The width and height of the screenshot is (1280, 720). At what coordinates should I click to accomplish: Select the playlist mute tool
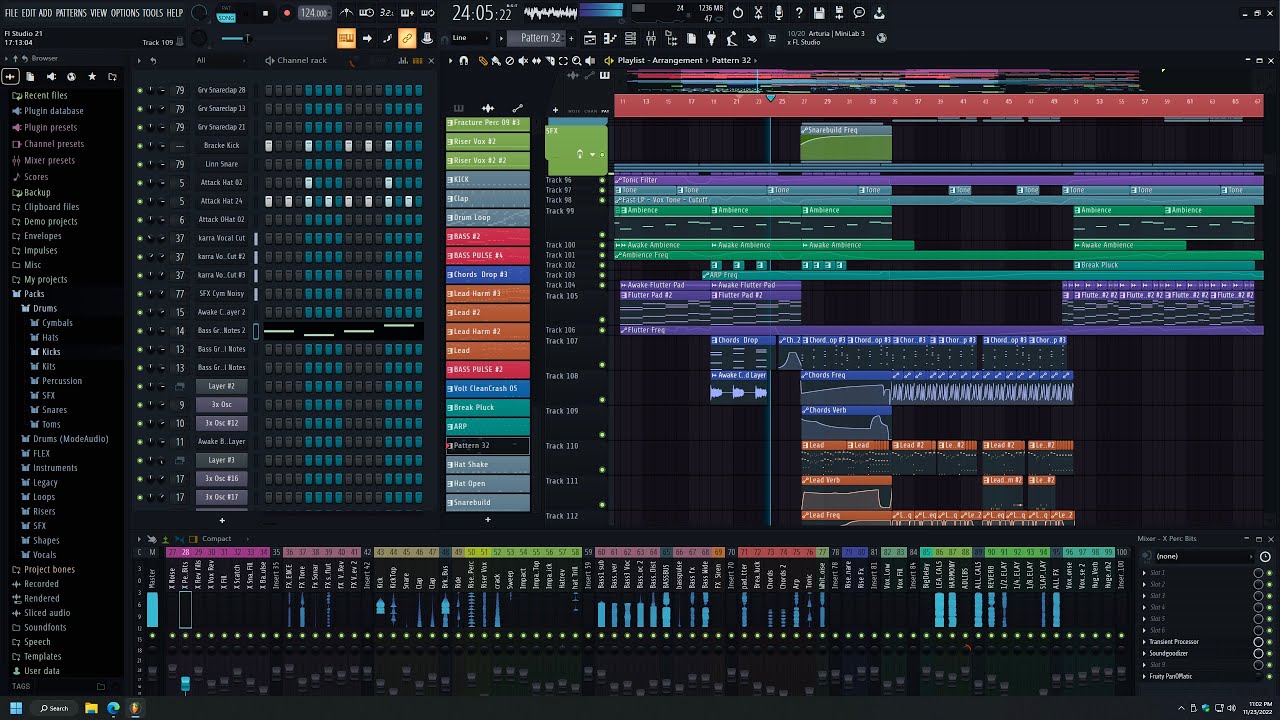(x=522, y=60)
